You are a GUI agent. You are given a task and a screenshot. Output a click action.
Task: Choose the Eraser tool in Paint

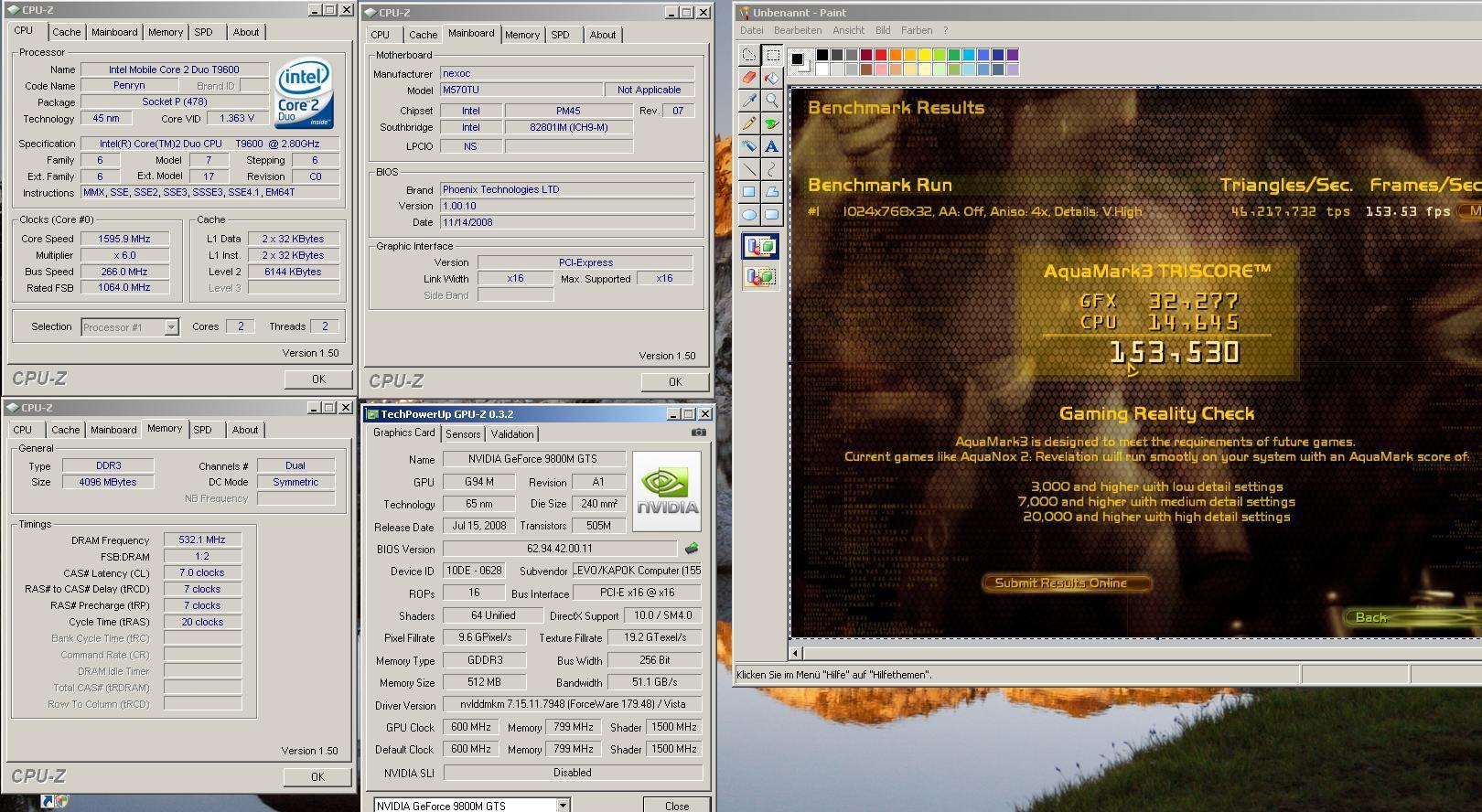749,78
